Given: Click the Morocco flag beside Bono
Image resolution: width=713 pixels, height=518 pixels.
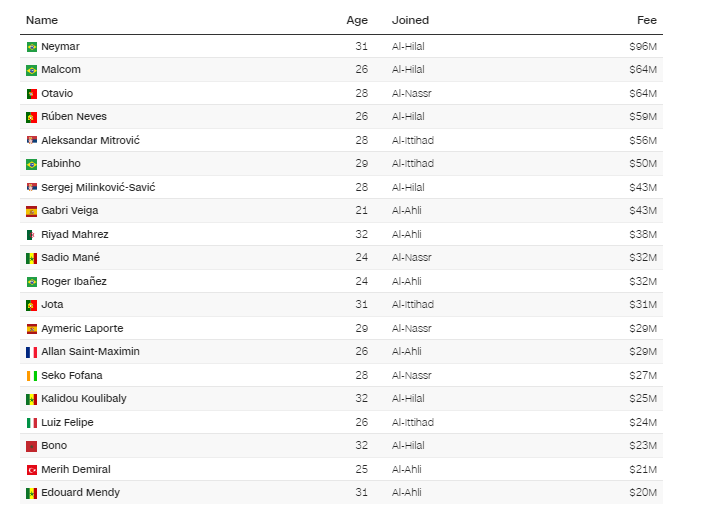Looking at the screenshot, I should click(31, 446).
